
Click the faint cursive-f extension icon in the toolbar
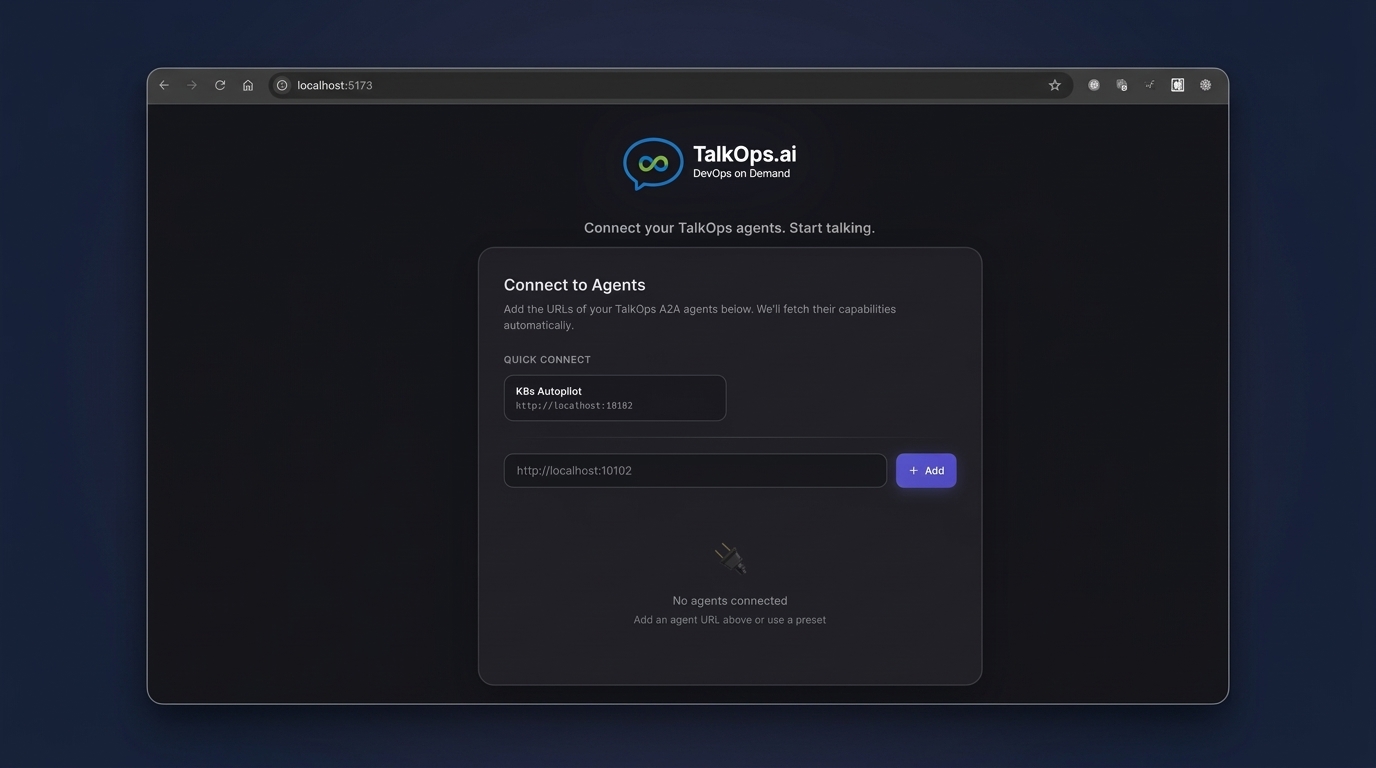tap(1150, 85)
